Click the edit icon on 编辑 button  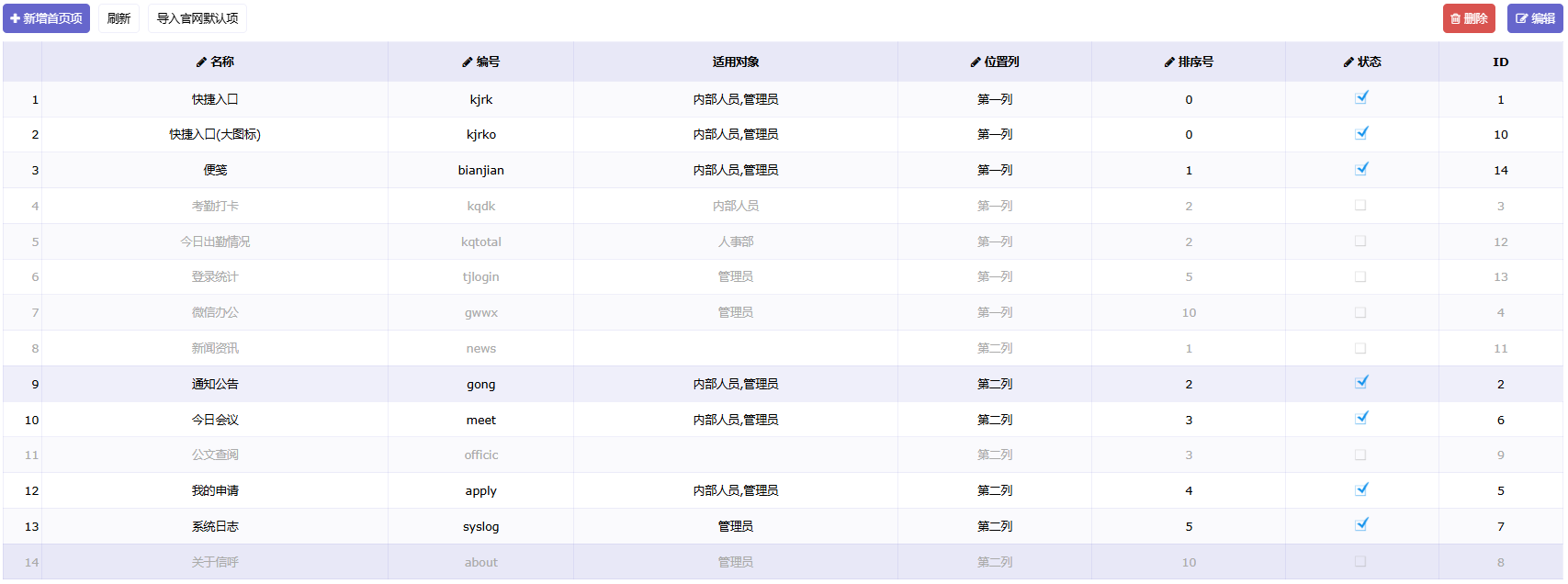pyautogui.click(x=1521, y=18)
